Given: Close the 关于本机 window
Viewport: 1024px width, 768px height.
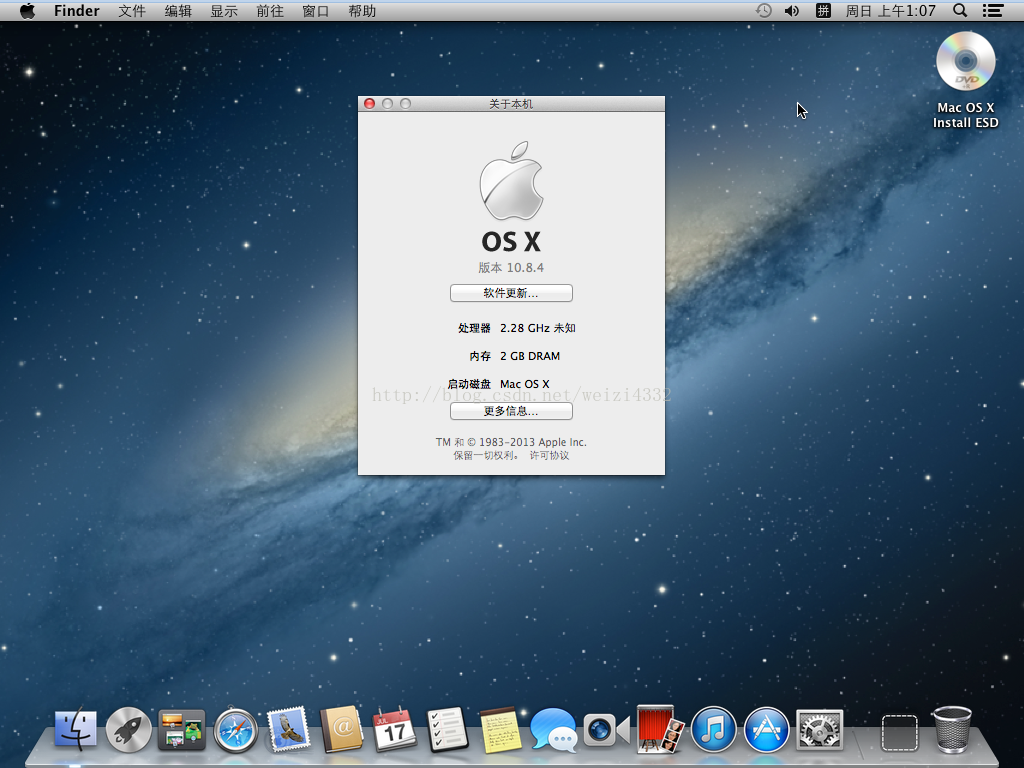Looking at the screenshot, I should (370, 104).
